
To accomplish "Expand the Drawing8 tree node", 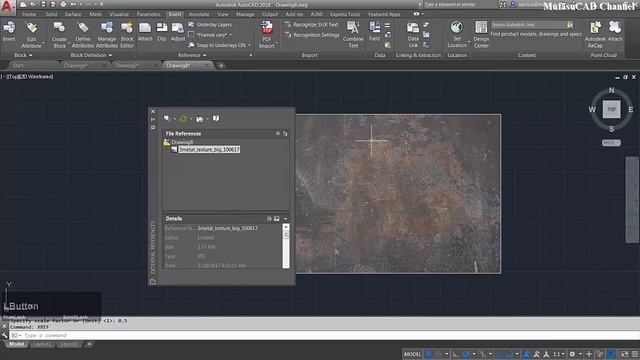I will coord(167,142).
